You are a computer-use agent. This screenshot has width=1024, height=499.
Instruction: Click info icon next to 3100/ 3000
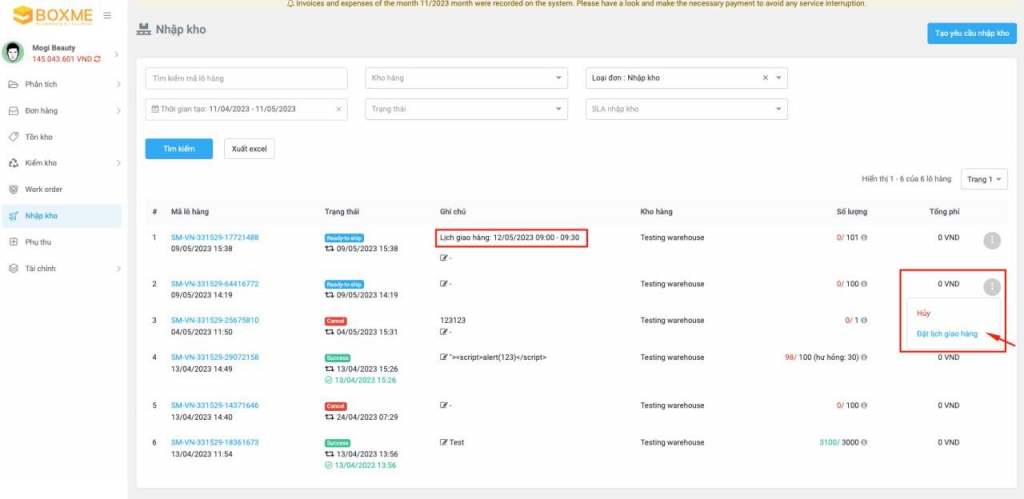[864, 443]
